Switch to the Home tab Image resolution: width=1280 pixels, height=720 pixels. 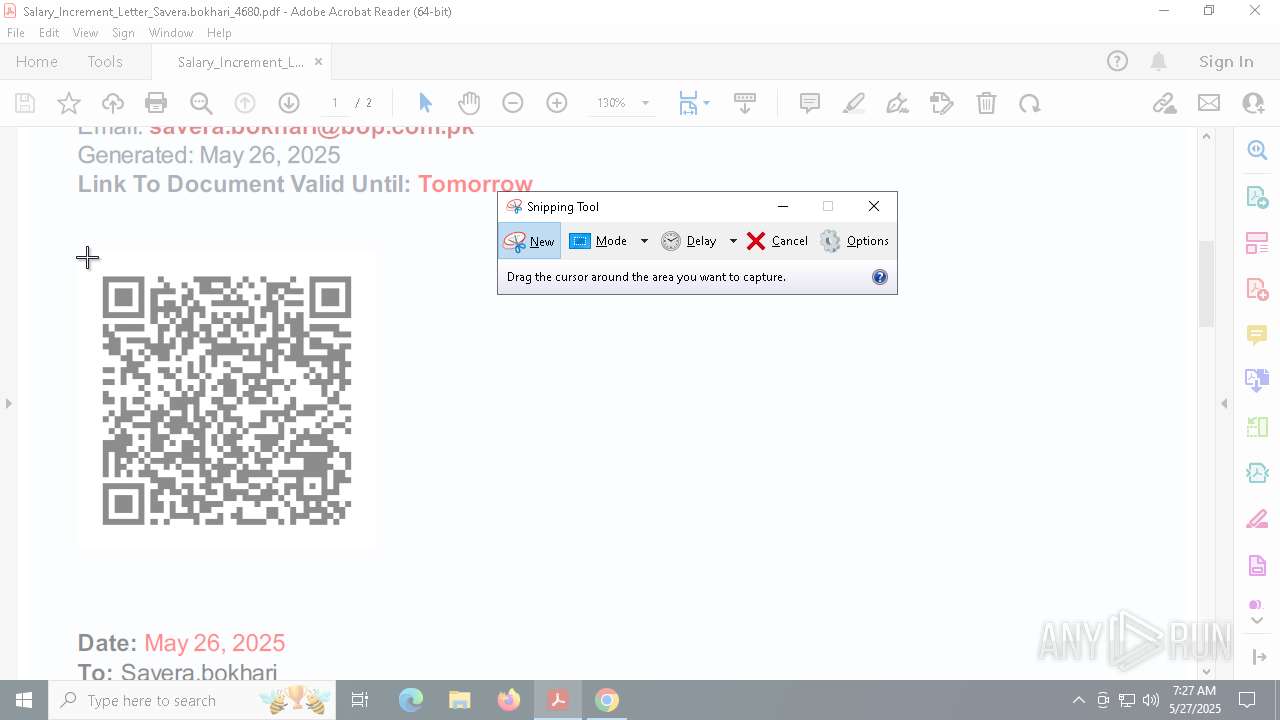click(37, 62)
